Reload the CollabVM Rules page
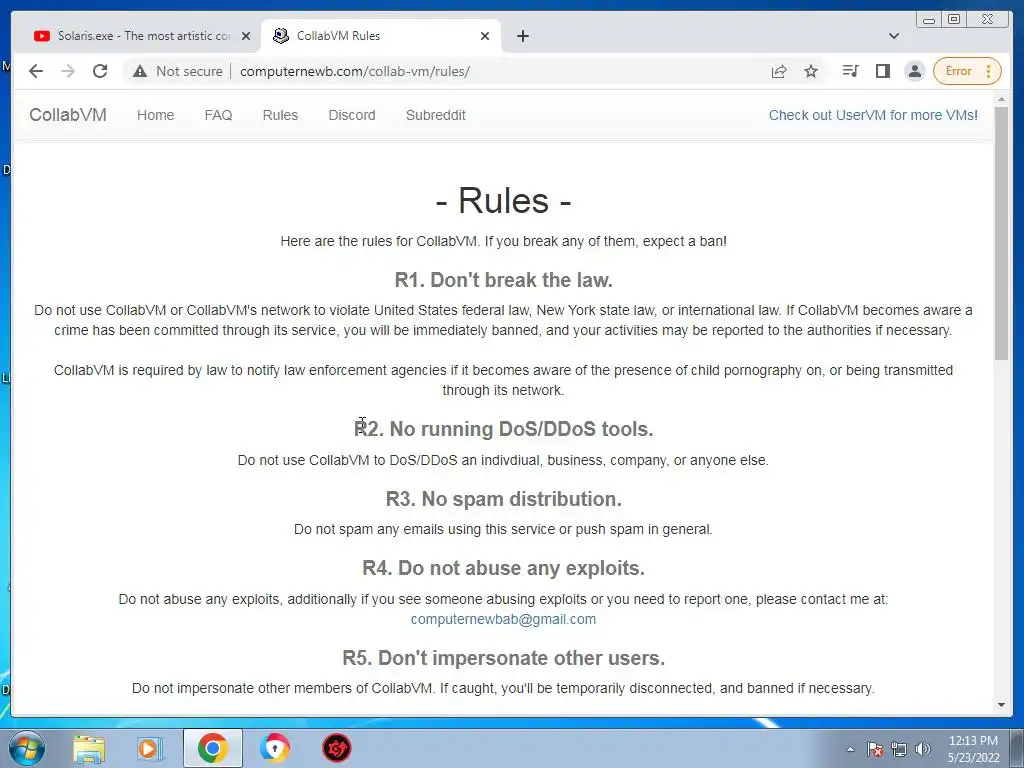Image resolution: width=1024 pixels, height=768 pixels. point(100,71)
